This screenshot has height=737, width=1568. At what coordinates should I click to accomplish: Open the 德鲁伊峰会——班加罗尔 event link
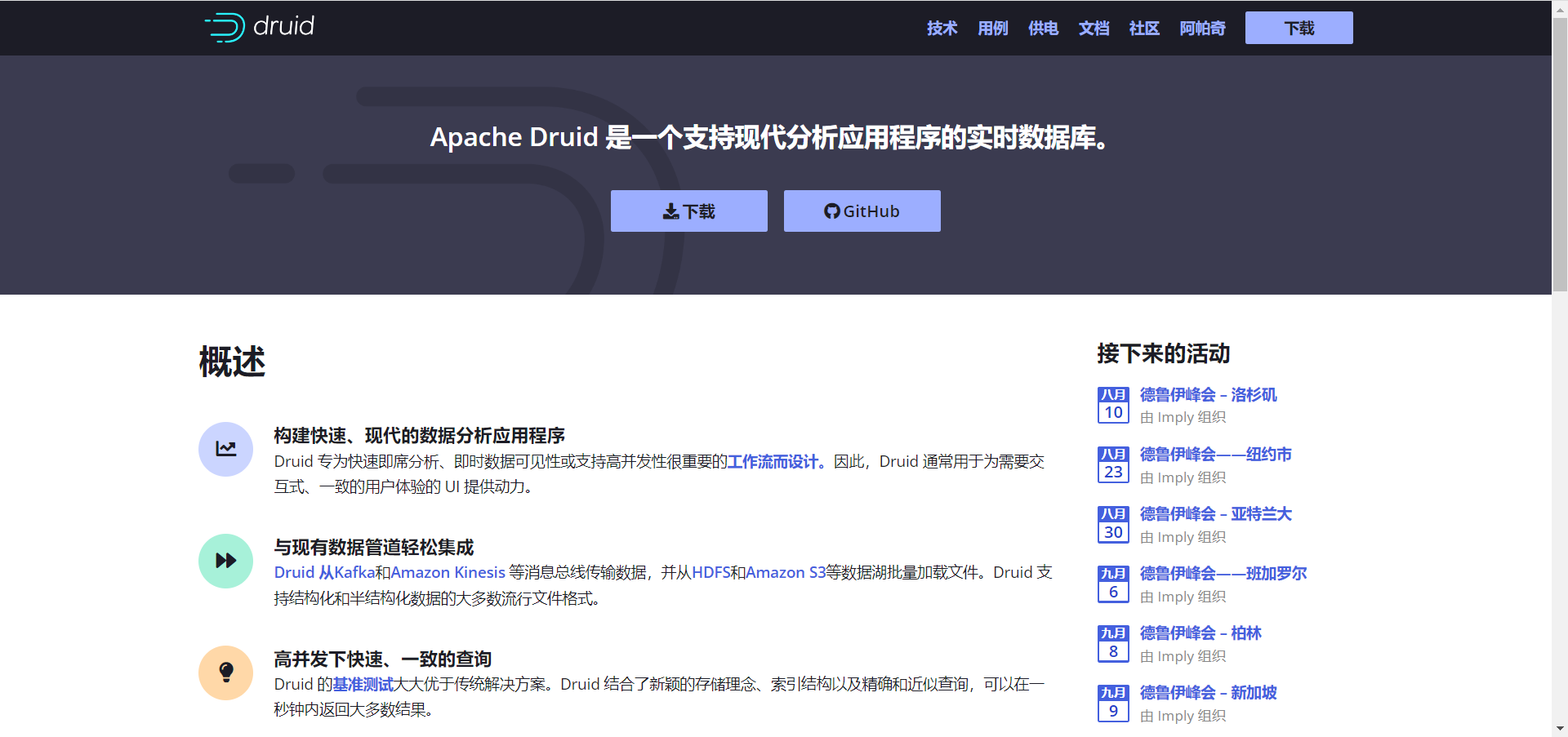(x=1223, y=574)
